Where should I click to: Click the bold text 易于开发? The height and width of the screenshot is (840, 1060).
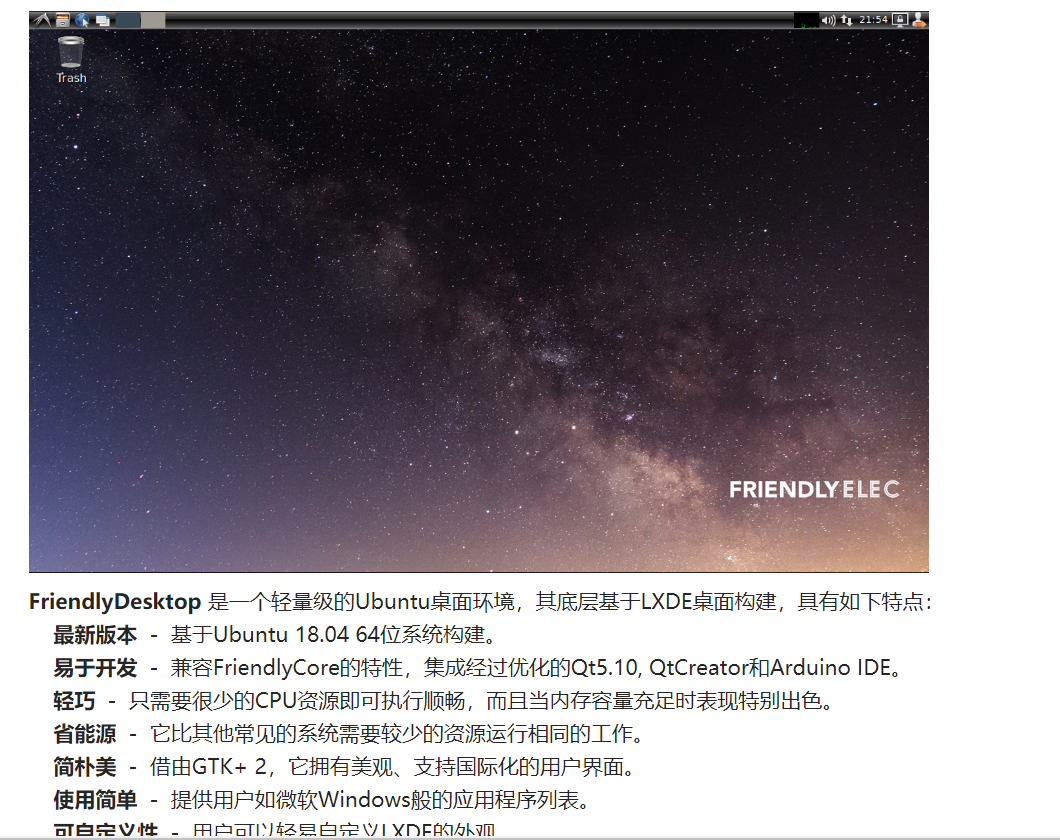(x=95, y=668)
